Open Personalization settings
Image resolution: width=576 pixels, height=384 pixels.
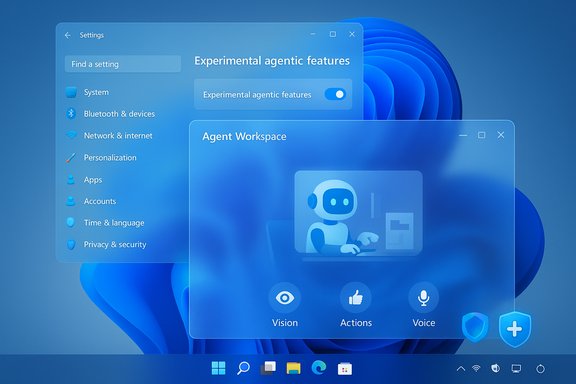click(110, 158)
